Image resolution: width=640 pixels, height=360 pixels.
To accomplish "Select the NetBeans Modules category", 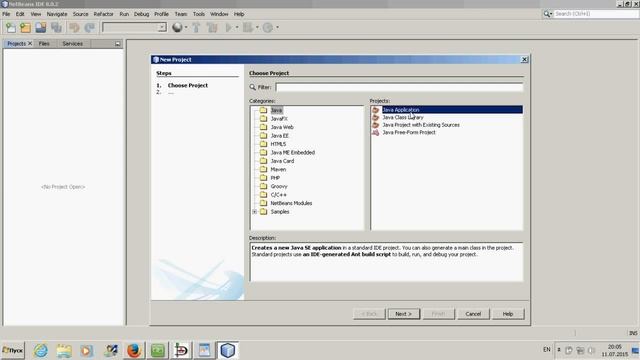I will pos(291,203).
